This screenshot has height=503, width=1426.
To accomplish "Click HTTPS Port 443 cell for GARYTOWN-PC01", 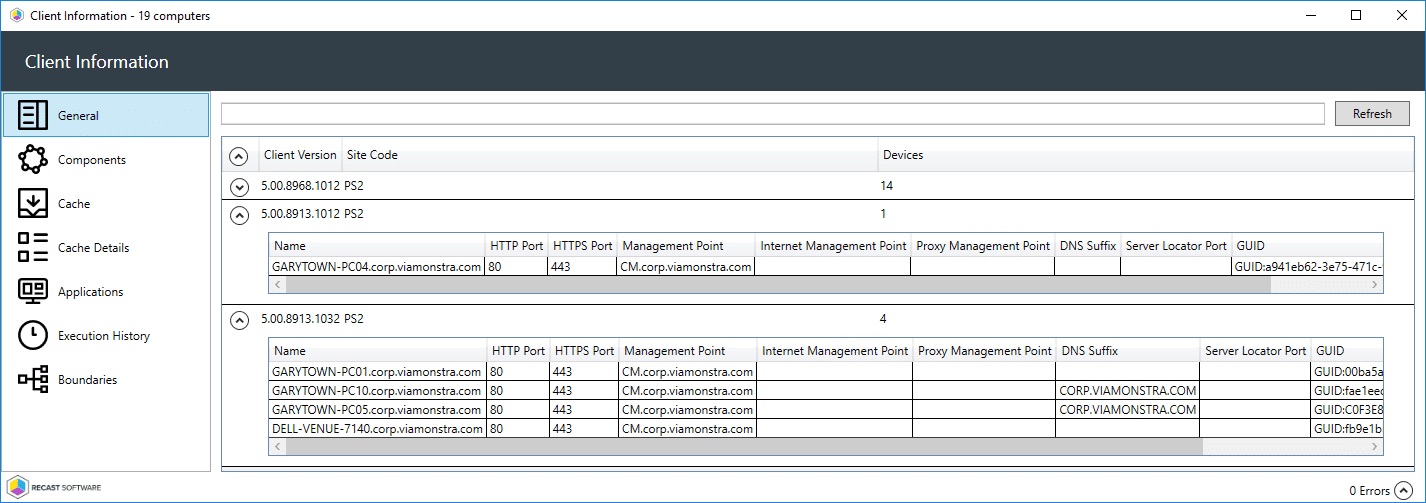I will [583, 372].
